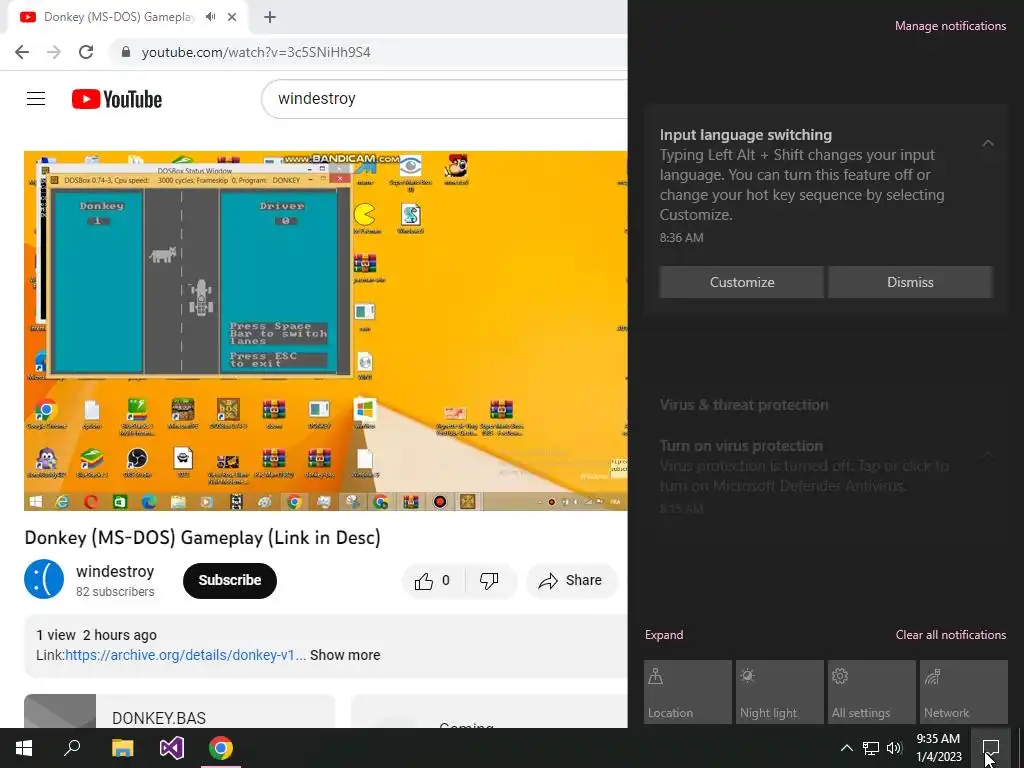Screen dimensions: 1024x768
Task: Reload the YouTube page
Action: point(86,52)
